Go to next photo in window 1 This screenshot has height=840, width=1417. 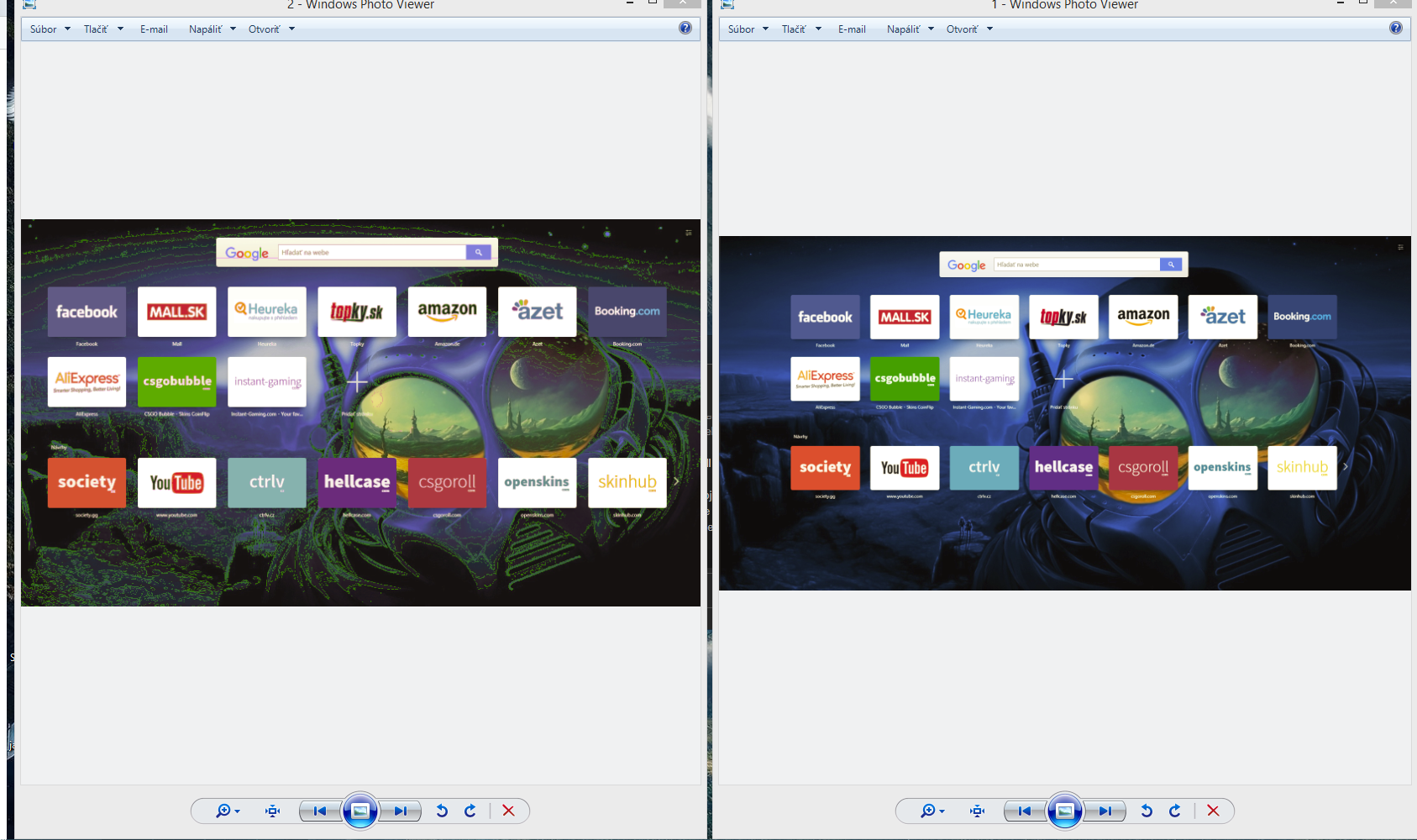(x=1105, y=811)
